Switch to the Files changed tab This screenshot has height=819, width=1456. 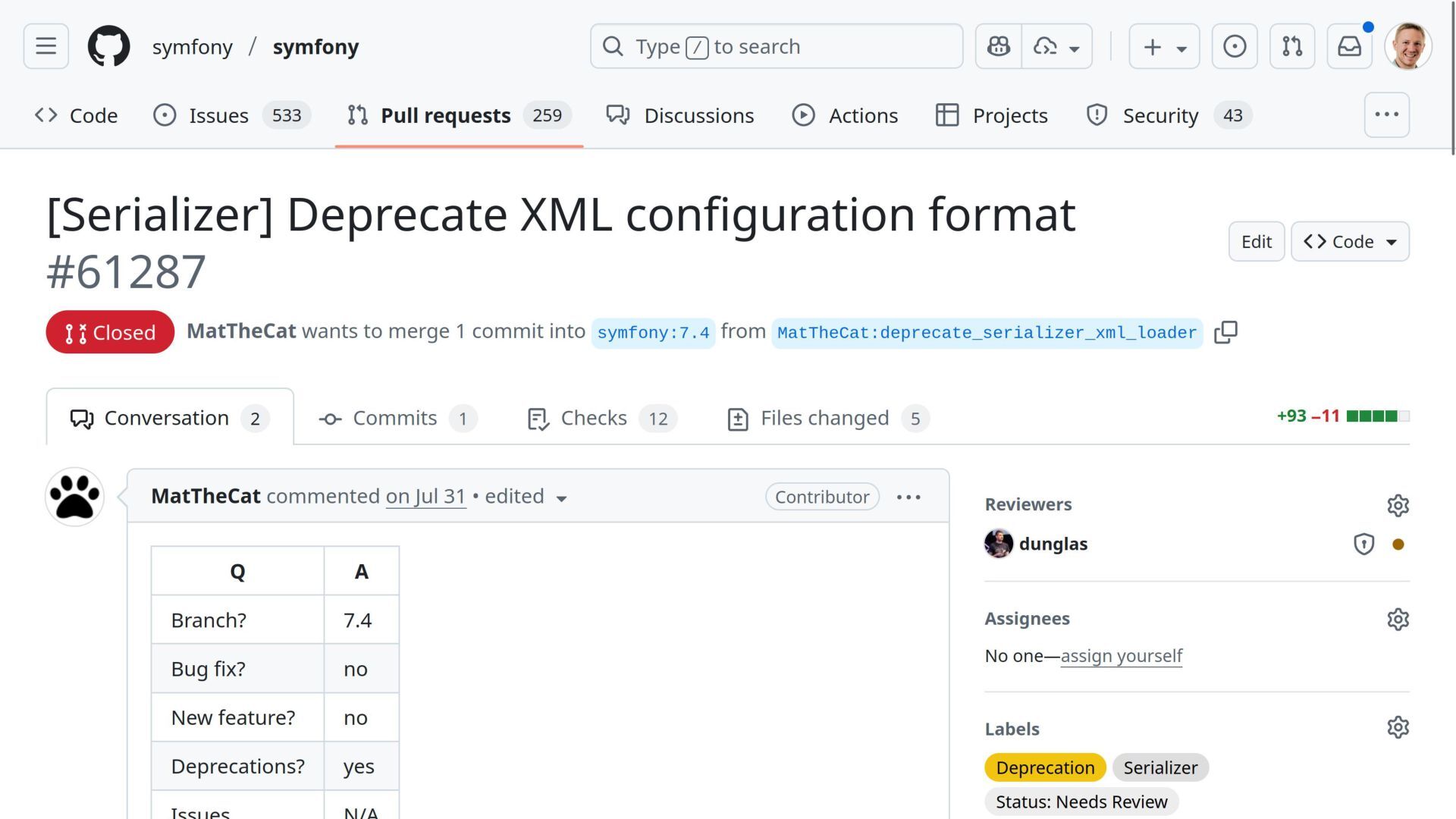827,418
